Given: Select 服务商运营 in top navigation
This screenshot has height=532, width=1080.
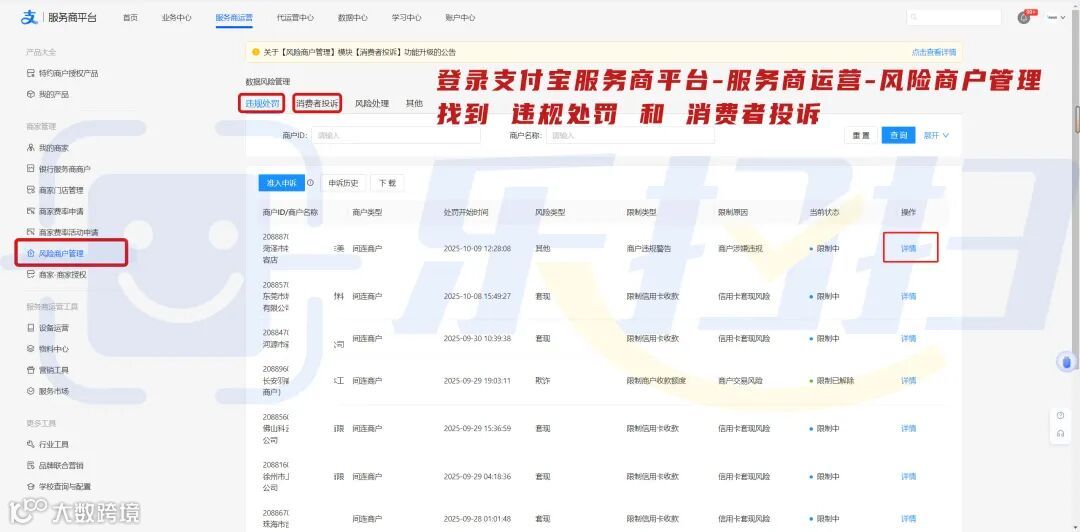Looking at the screenshot, I should 234,18.
